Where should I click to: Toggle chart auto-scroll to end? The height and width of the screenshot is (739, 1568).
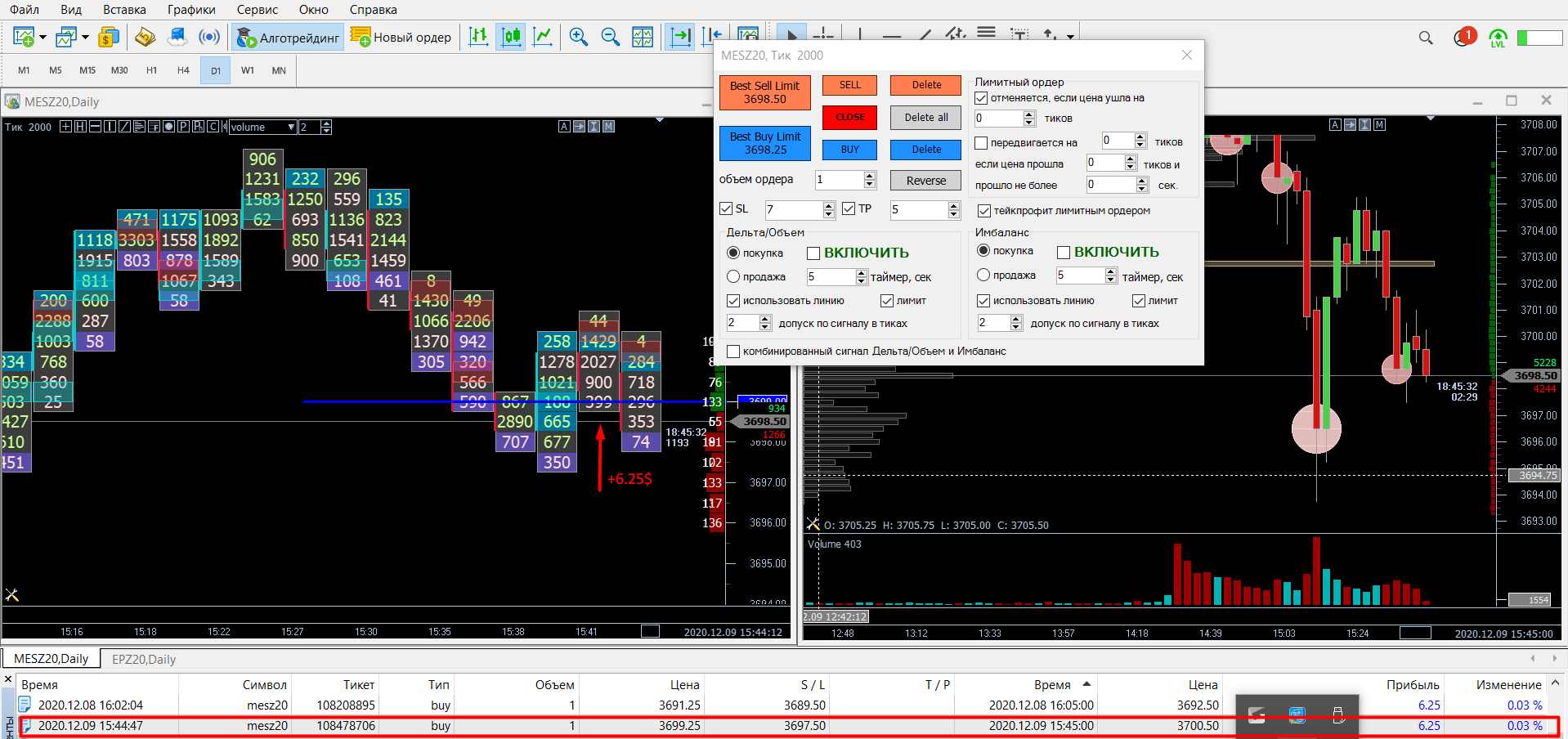point(679,37)
